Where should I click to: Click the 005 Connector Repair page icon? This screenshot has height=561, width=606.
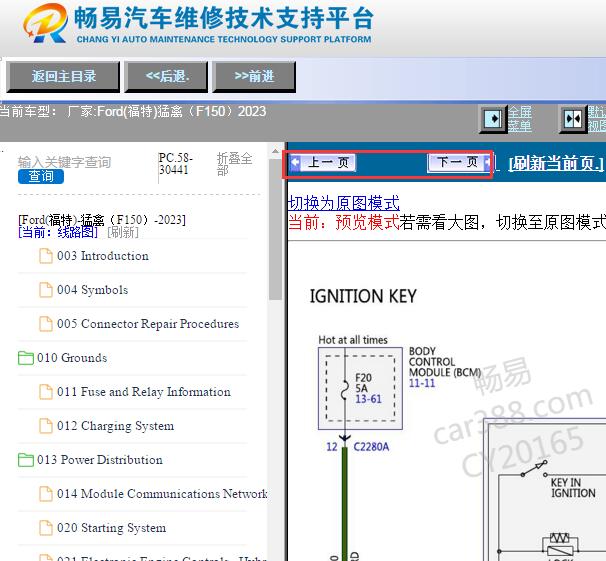46,324
